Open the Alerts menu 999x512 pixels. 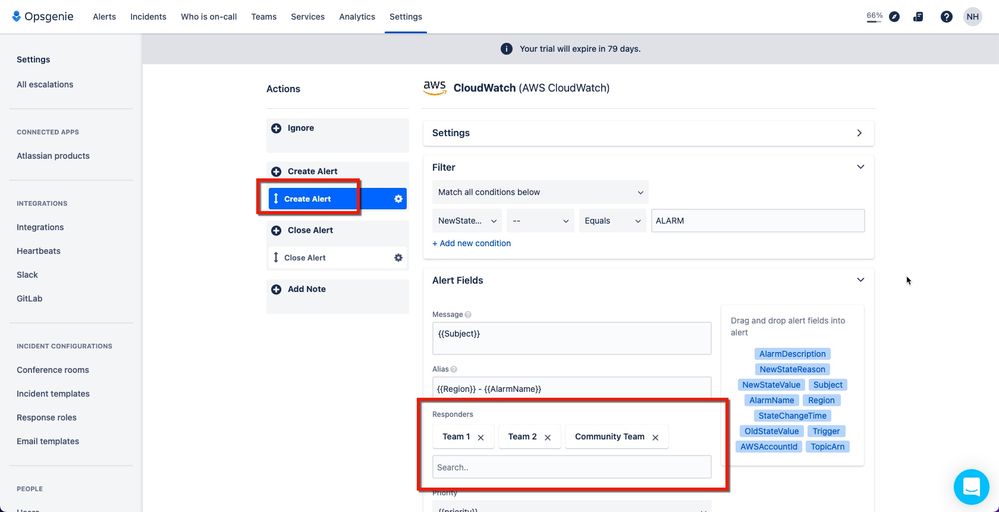click(x=104, y=17)
